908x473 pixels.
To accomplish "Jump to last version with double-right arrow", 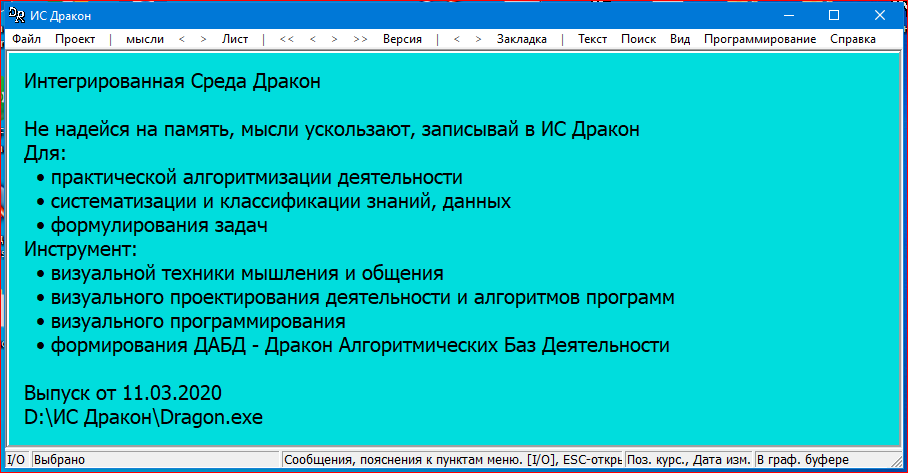I will (x=360, y=39).
